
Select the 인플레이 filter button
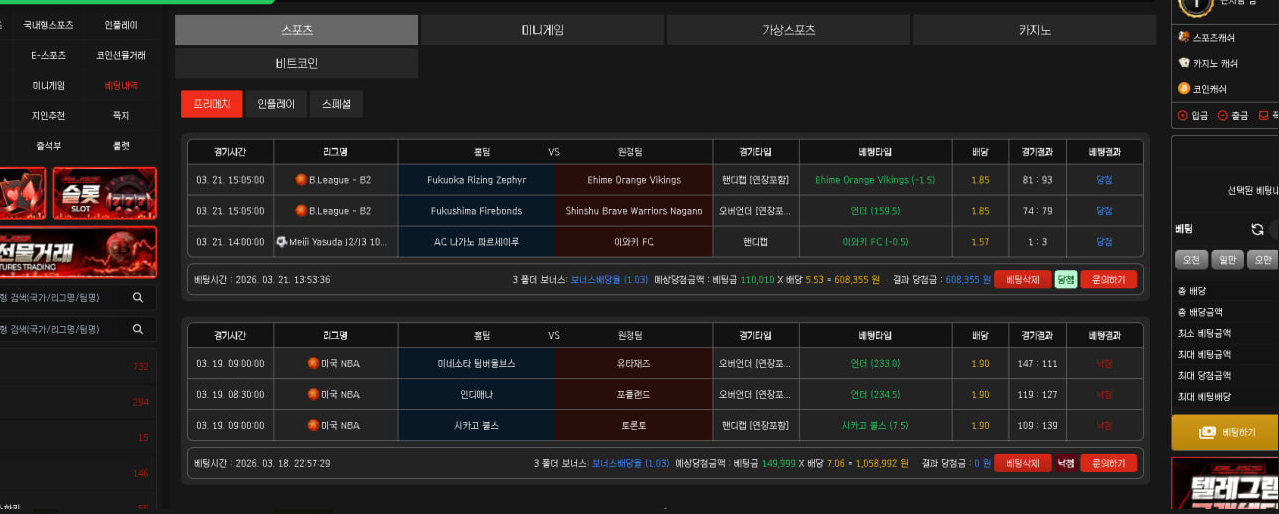pyautogui.click(x=276, y=104)
